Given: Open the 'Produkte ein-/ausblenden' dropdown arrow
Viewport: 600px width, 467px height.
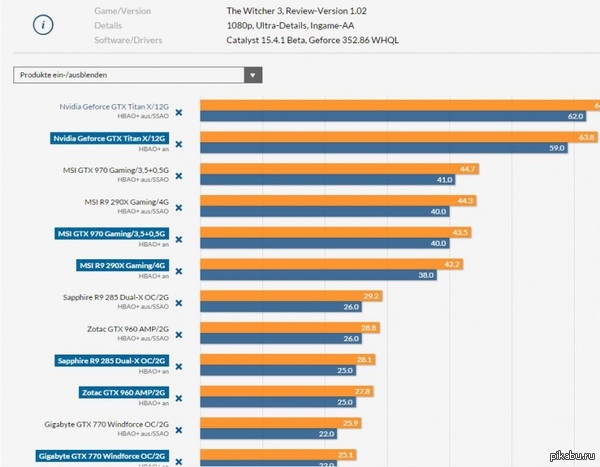Looking at the screenshot, I should click(x=253, y=75).
